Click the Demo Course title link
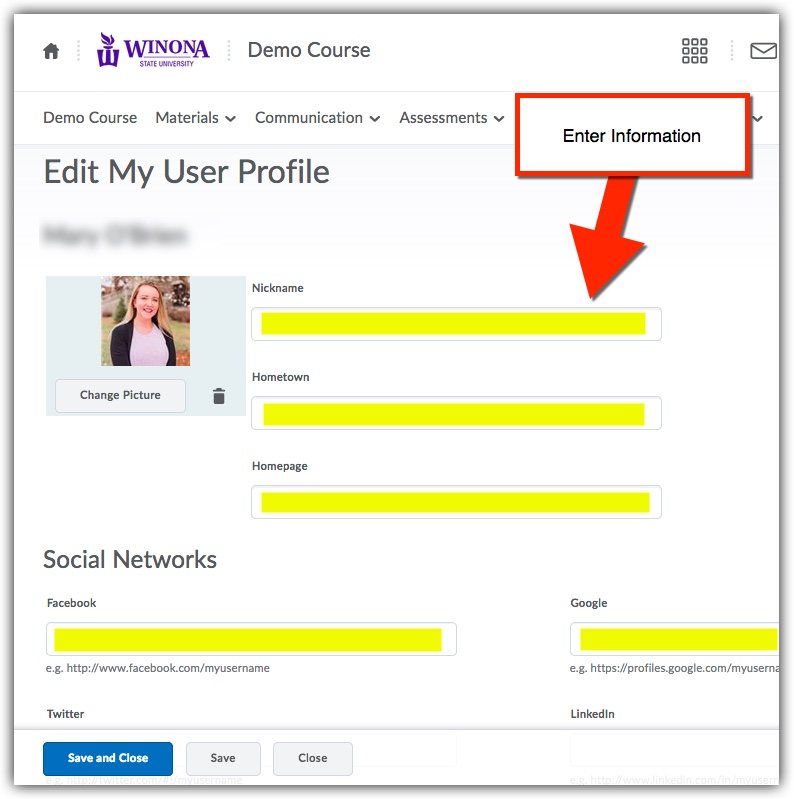Screen dimensions: 794x799 tap(308, 50)
